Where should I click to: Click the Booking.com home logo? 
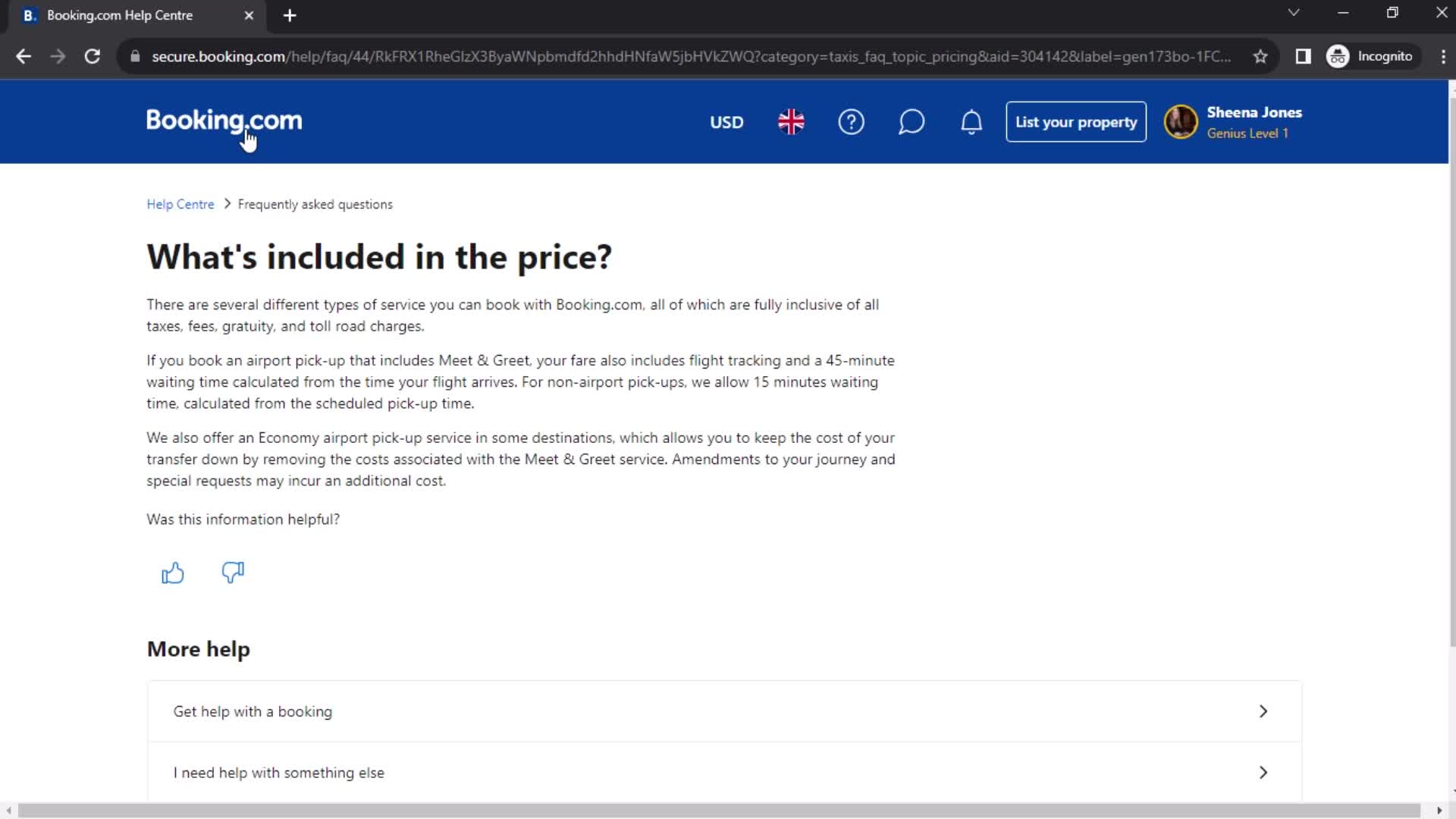[223, 122]
